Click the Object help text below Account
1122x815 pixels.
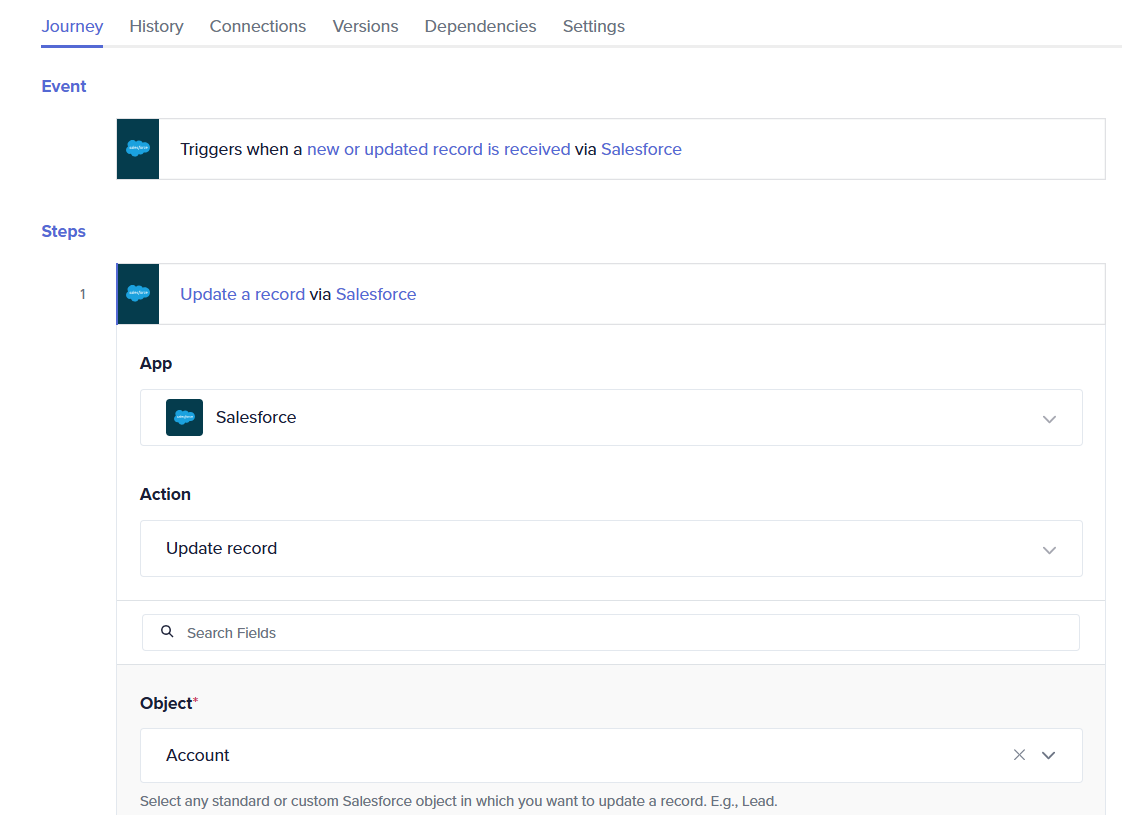(459, 801)
